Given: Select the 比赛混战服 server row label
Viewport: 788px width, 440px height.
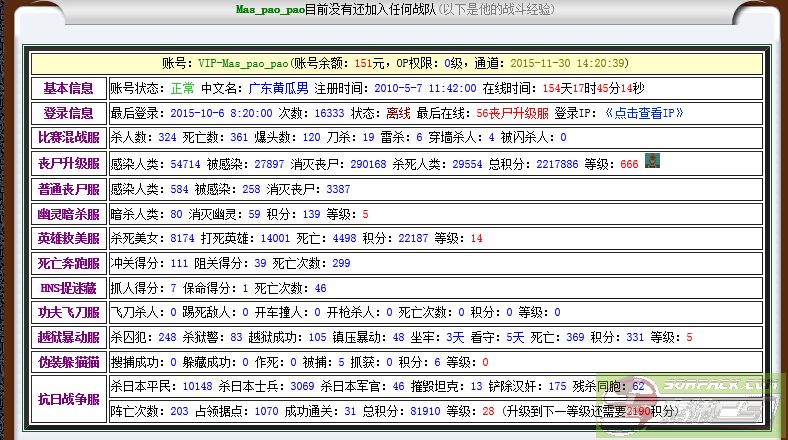Looking at the screenshot, I should coord(68,137).
